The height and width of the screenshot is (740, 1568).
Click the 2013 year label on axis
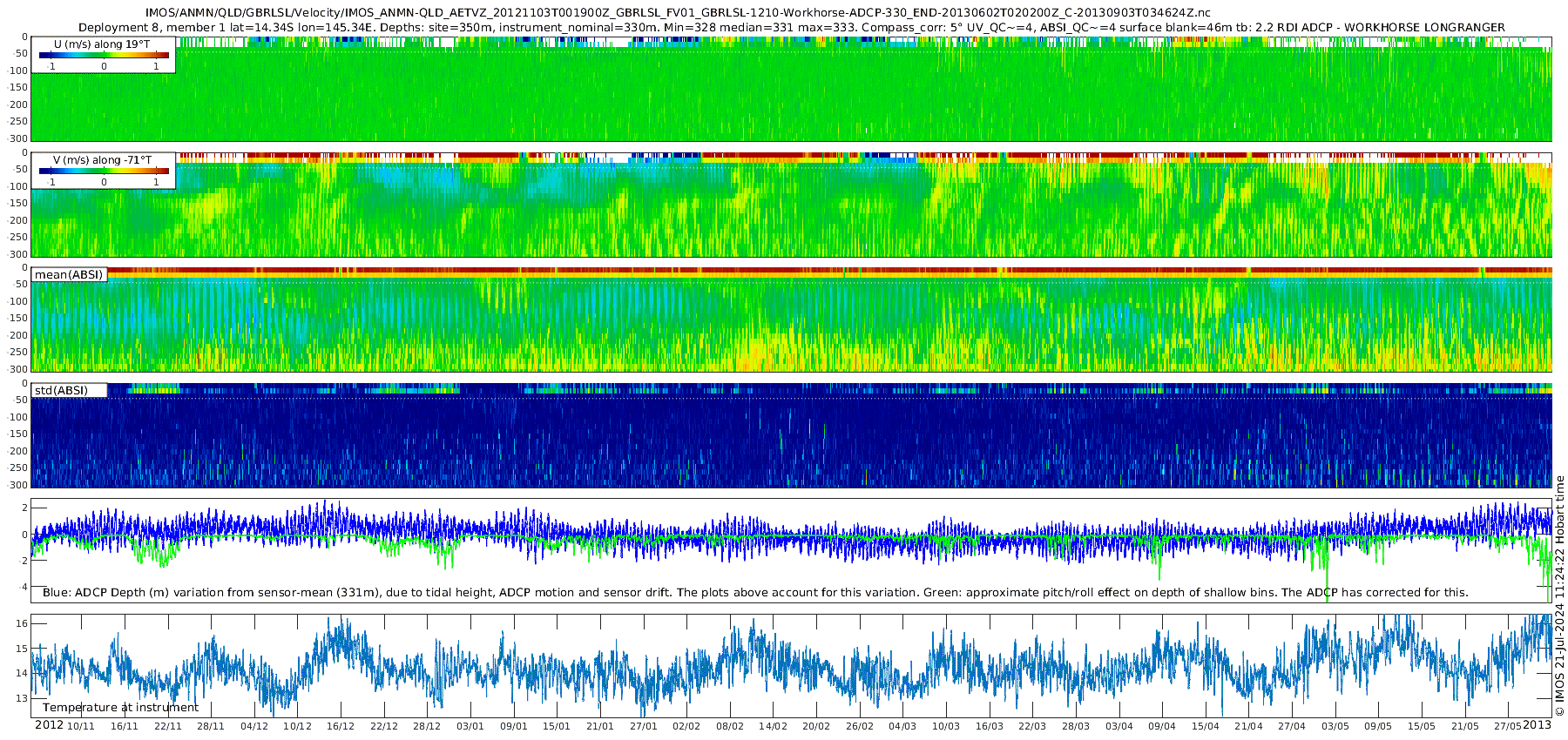pos(1537,725)
